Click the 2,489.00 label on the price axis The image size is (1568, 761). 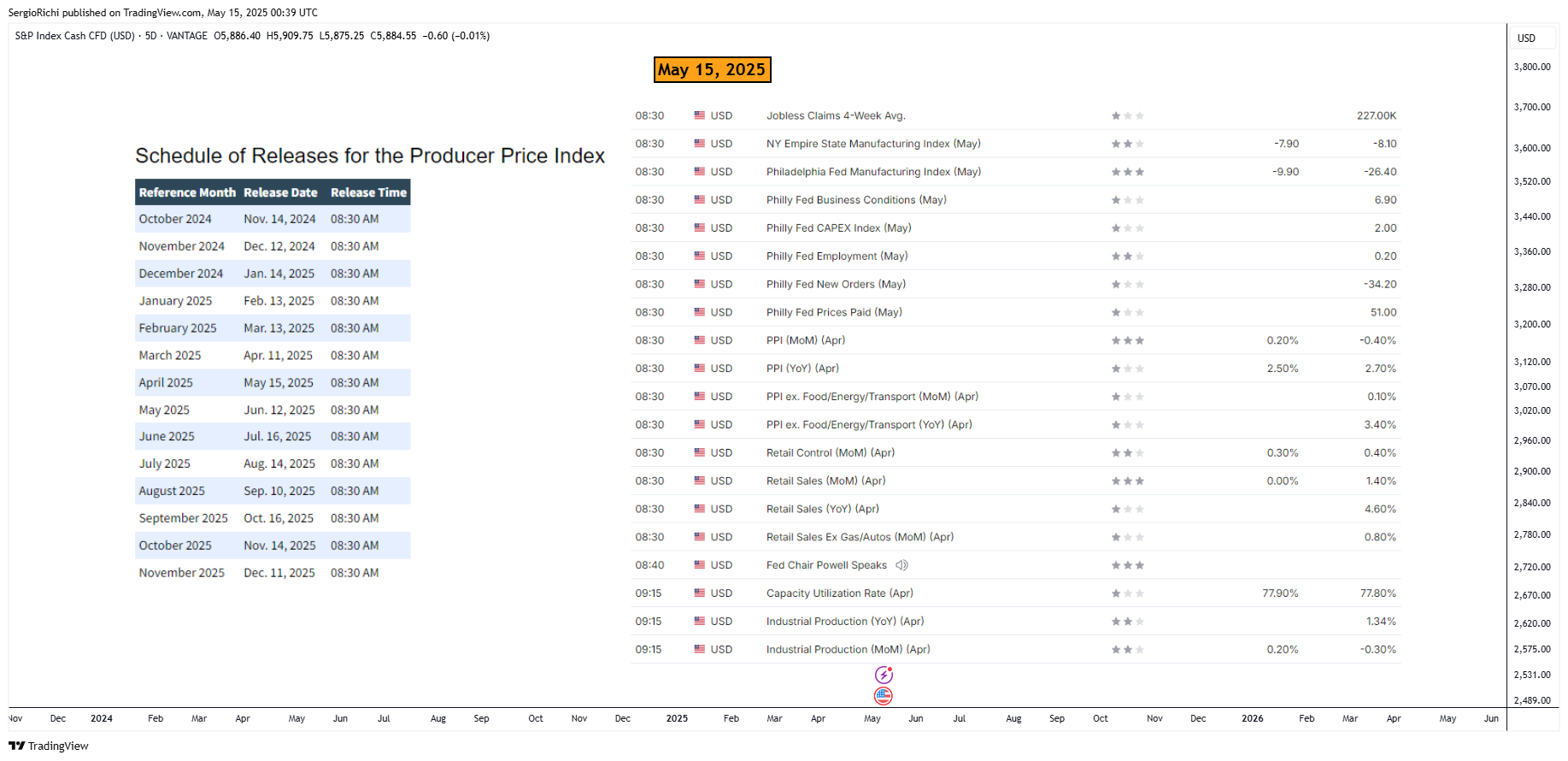tap(1532, 700)
